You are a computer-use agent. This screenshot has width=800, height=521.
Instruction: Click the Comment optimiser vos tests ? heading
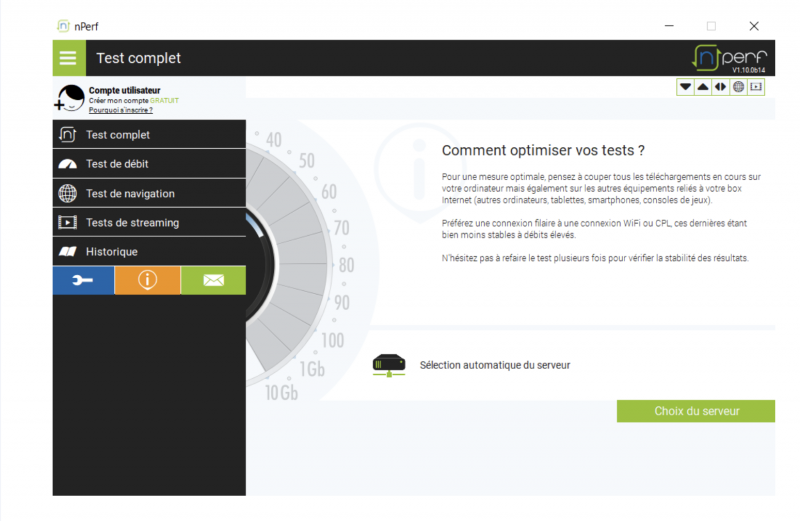[x=543, y=151]
